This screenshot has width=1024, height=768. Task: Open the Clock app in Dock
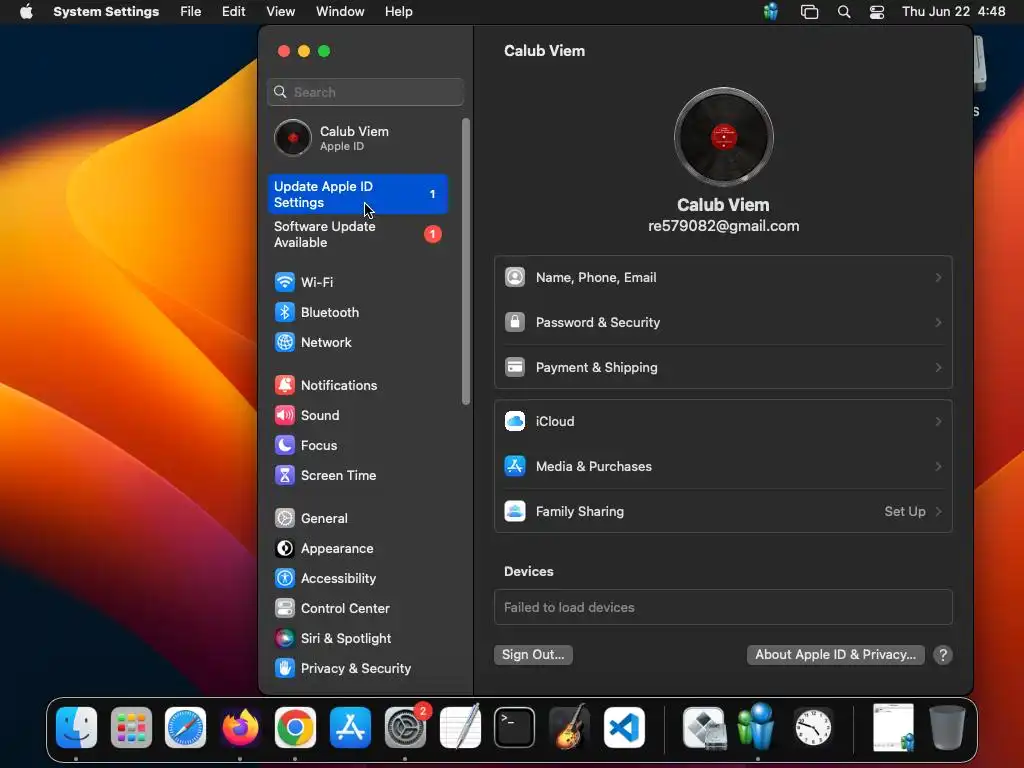(x=813, y=728)
